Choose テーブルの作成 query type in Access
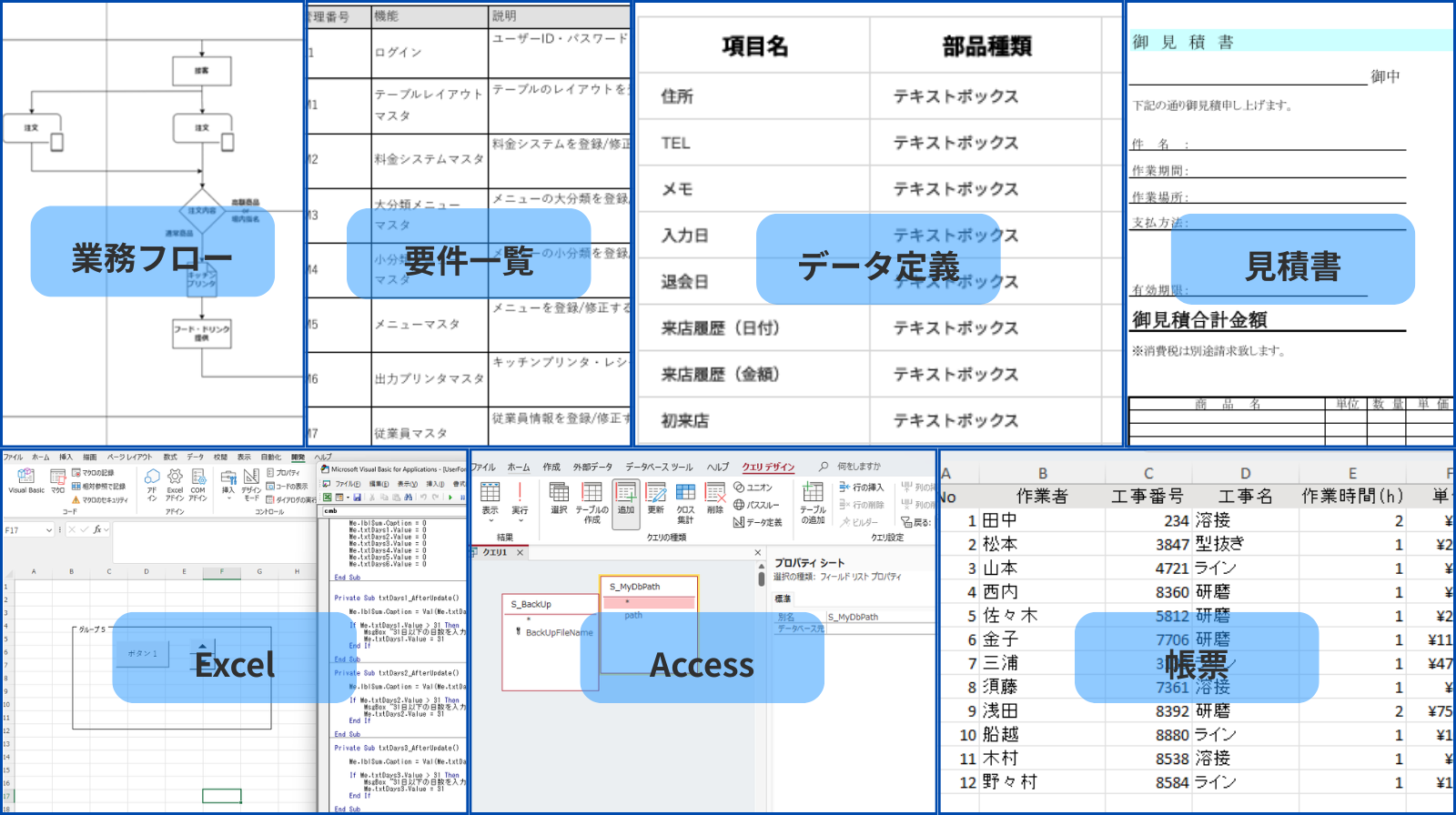This screenshot has width=1456, height=815. [591, 502]
